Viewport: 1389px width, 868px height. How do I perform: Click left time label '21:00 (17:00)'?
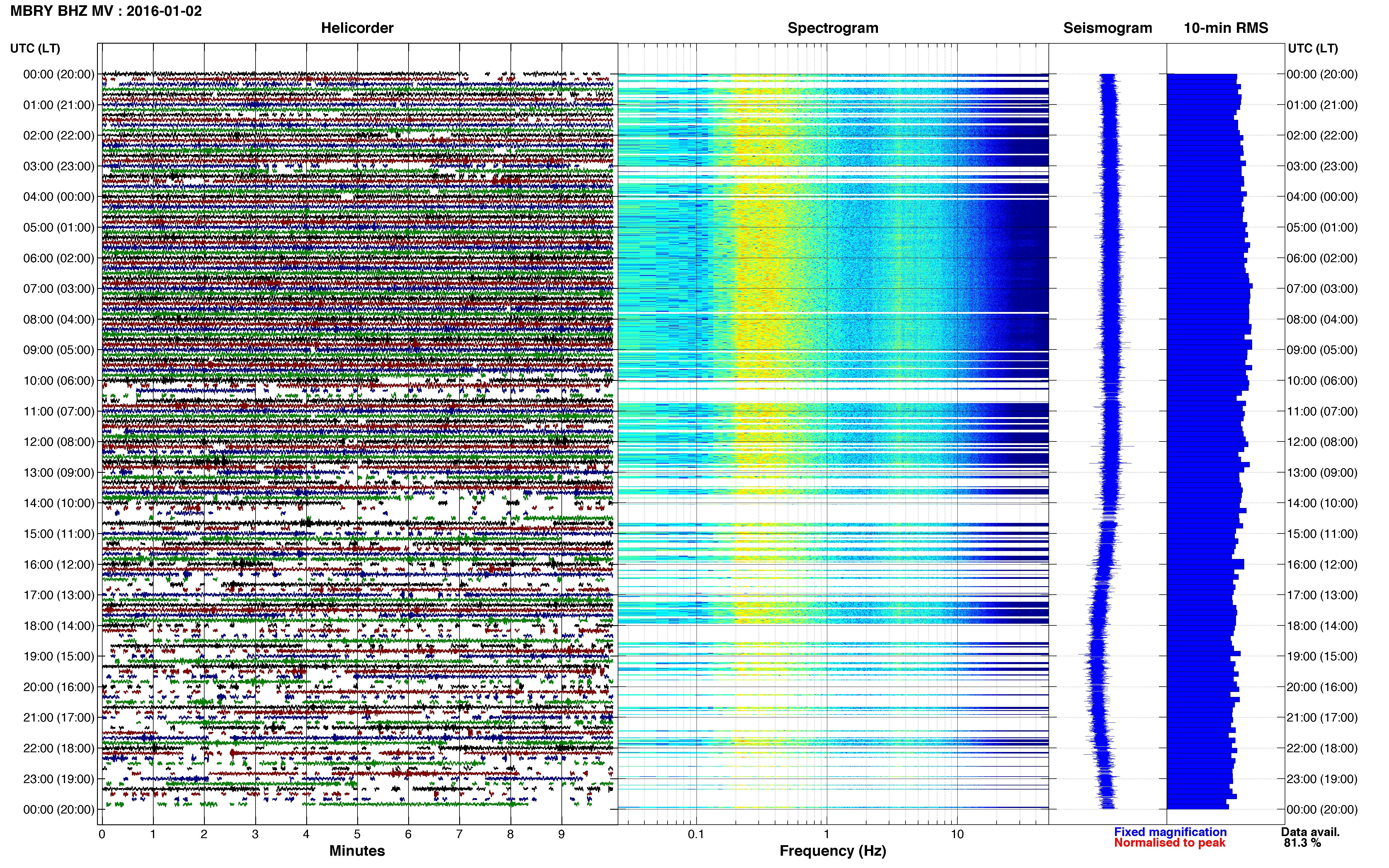tap(59, 718)
